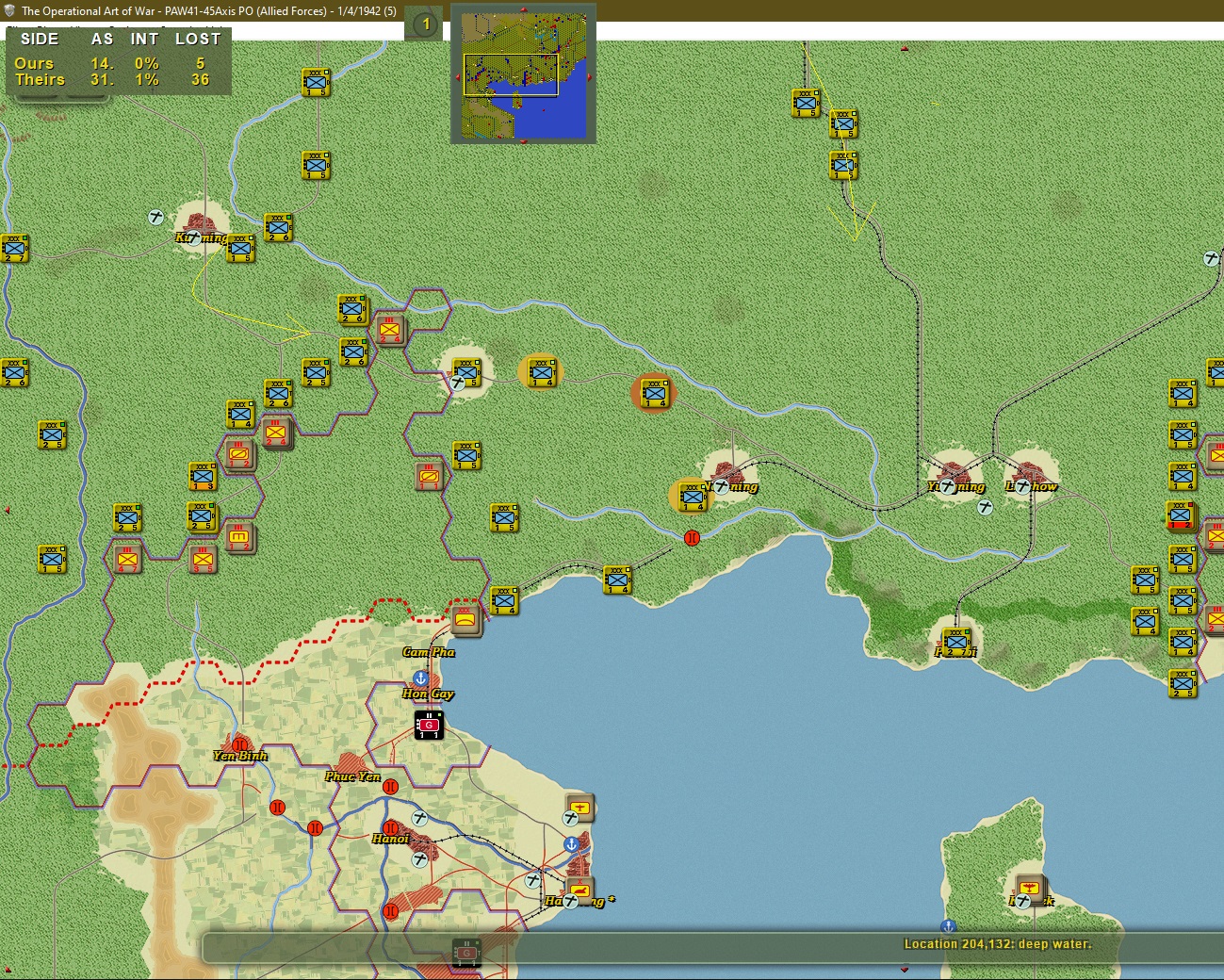This screenshot has width=1224, height=980.
Task: Click the minimap's right scroll arrow
Action: click(590, 76)
